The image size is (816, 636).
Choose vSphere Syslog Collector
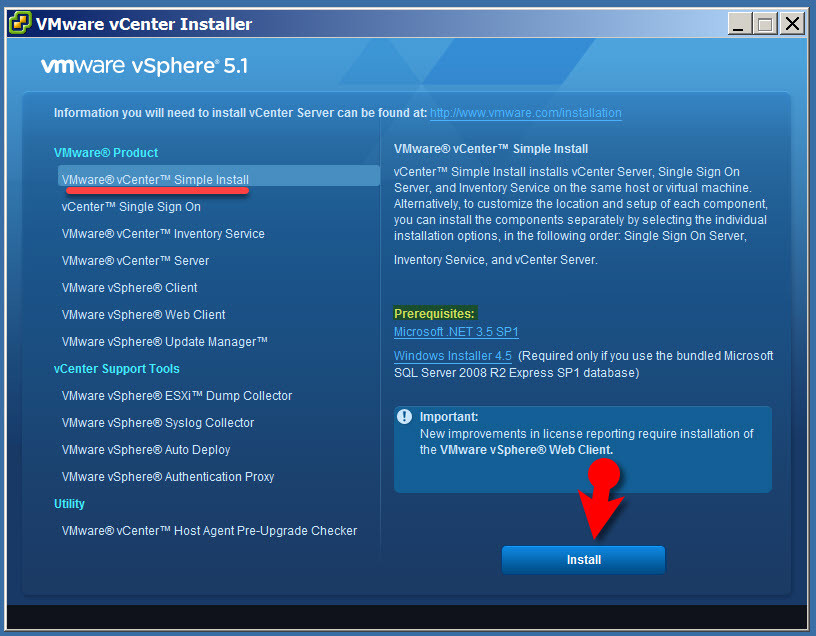tap(158, 423)
